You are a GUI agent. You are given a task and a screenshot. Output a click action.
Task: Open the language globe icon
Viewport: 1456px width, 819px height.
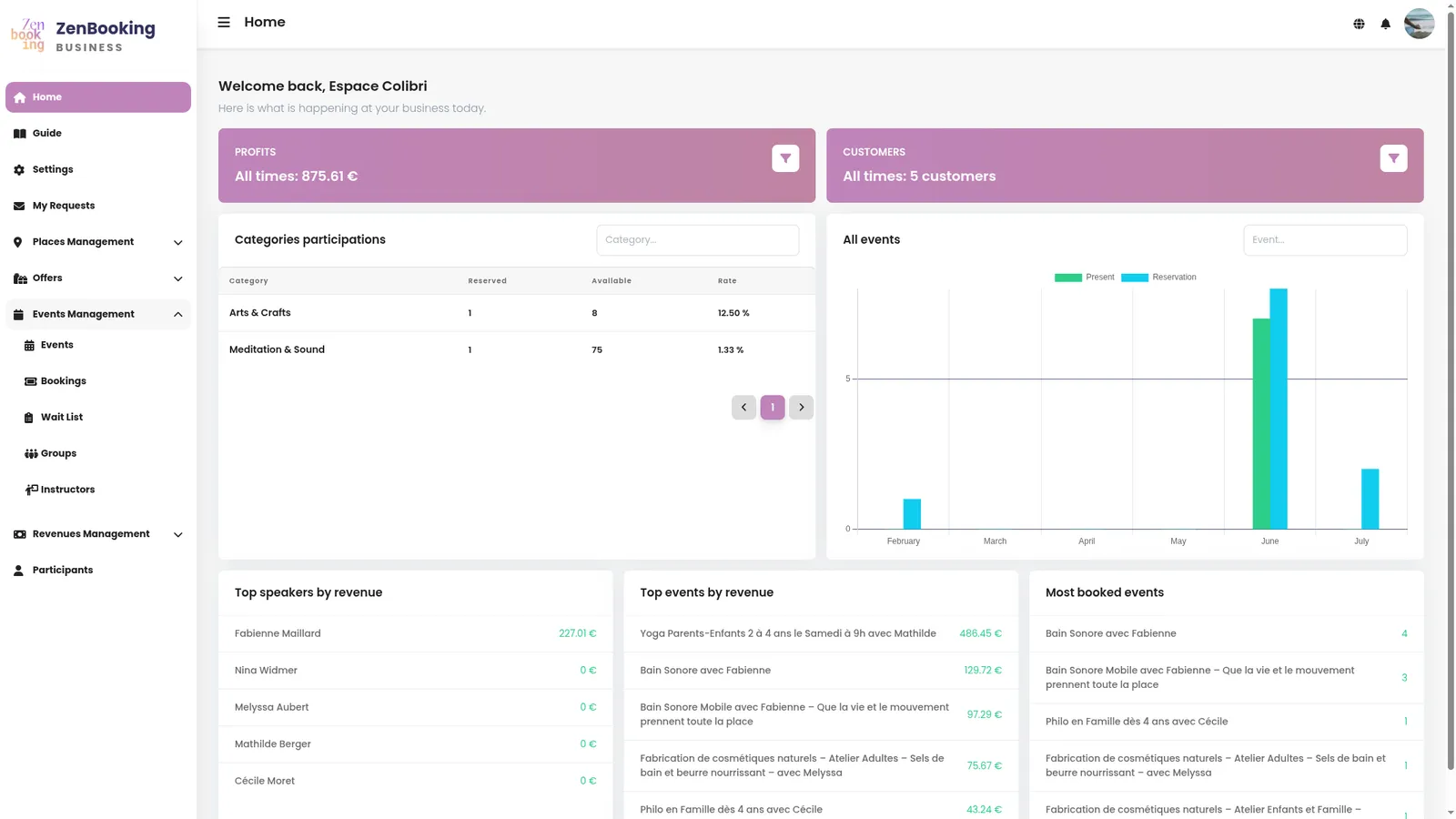click(1359, 24)
